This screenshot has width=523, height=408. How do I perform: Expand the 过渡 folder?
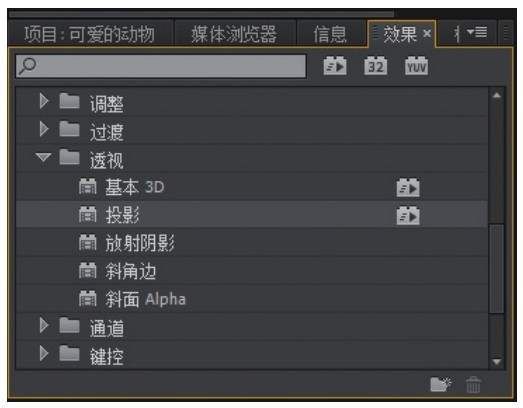coord(44,129)
